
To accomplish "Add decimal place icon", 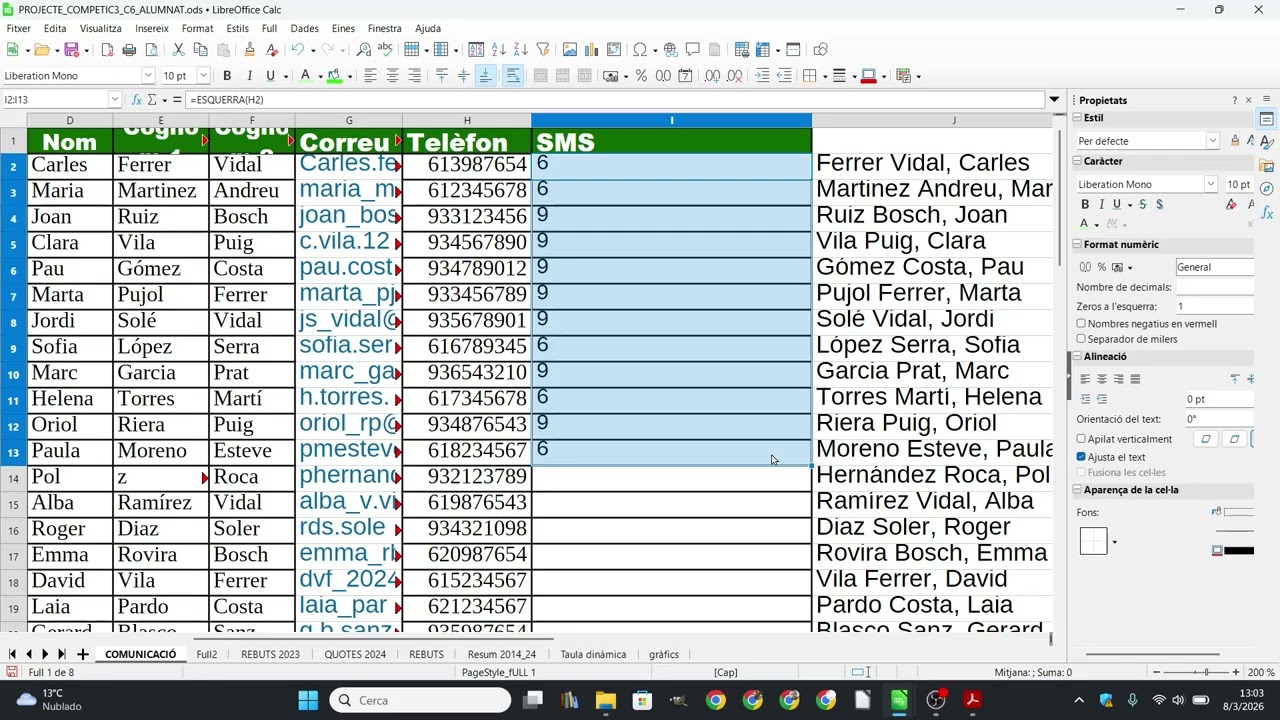I will 712,76.
